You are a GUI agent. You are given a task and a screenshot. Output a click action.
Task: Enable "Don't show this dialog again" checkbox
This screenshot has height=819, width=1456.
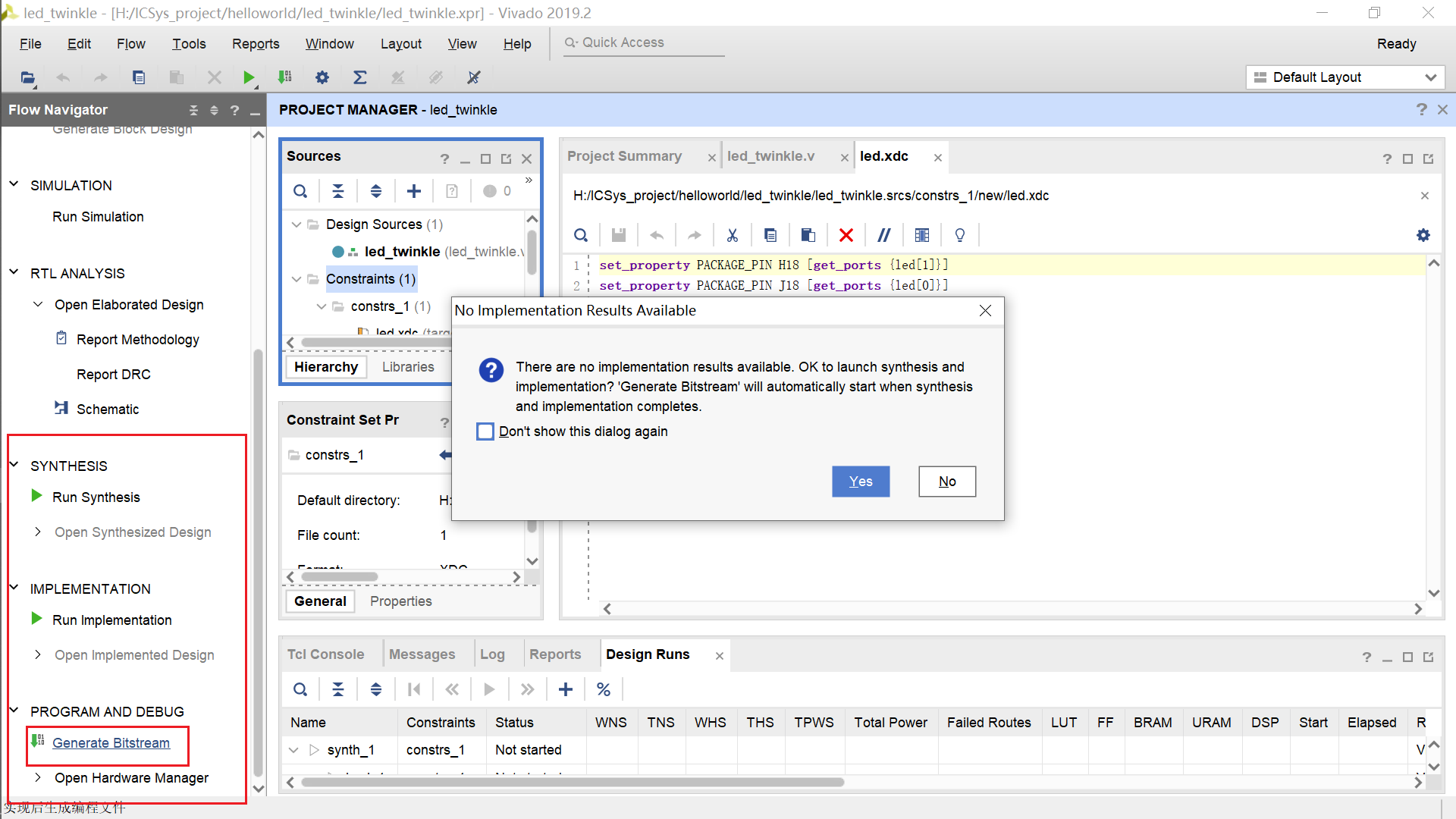[x=485, y=431]
